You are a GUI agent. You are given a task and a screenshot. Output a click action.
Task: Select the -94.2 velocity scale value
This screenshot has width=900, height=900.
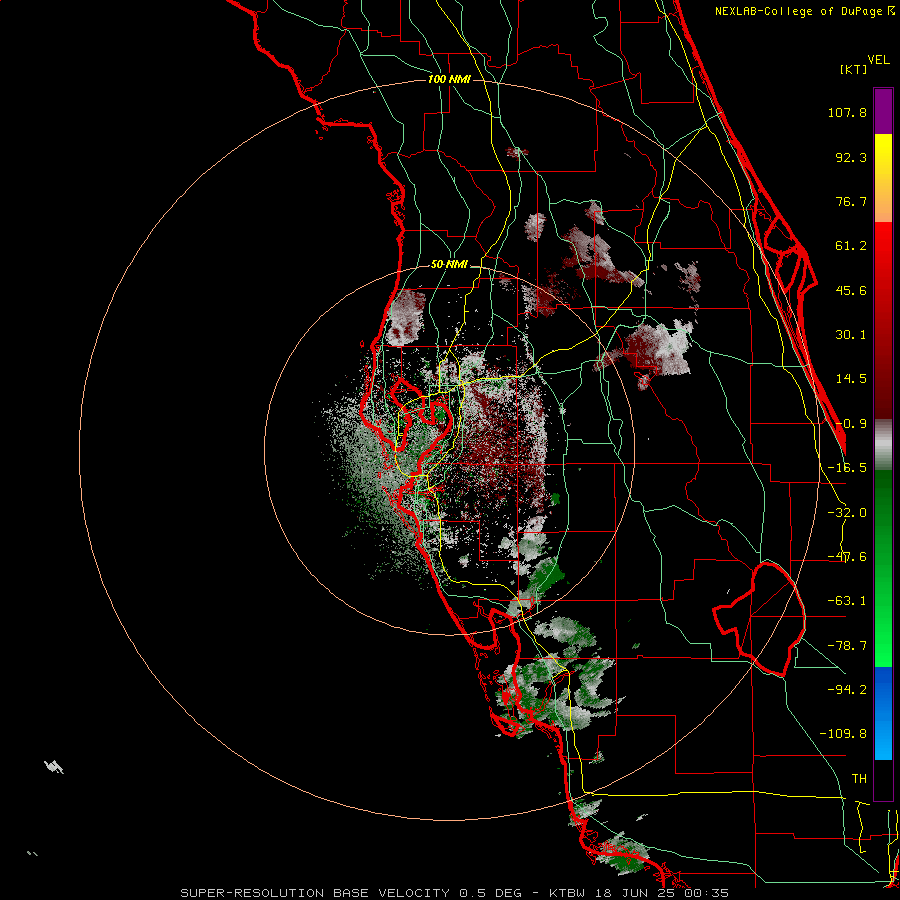pyautogui.click(x=847, y=689)
